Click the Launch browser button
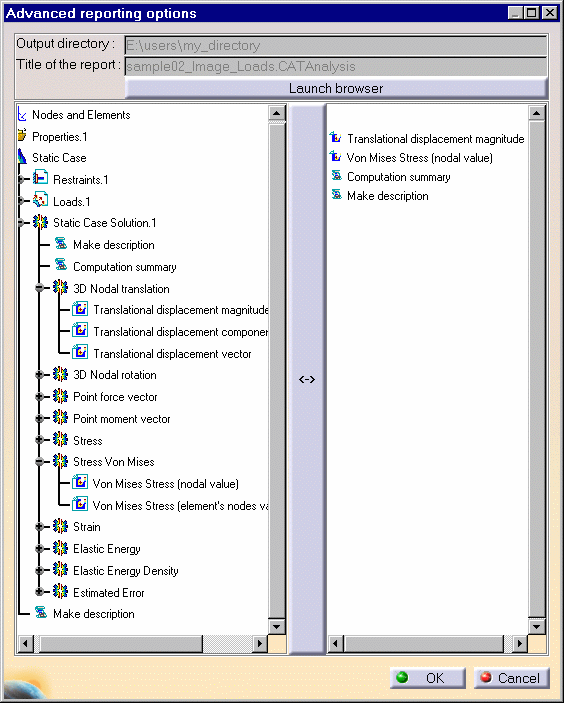This screenshot has width=564, height=703. tap(336, 88)
